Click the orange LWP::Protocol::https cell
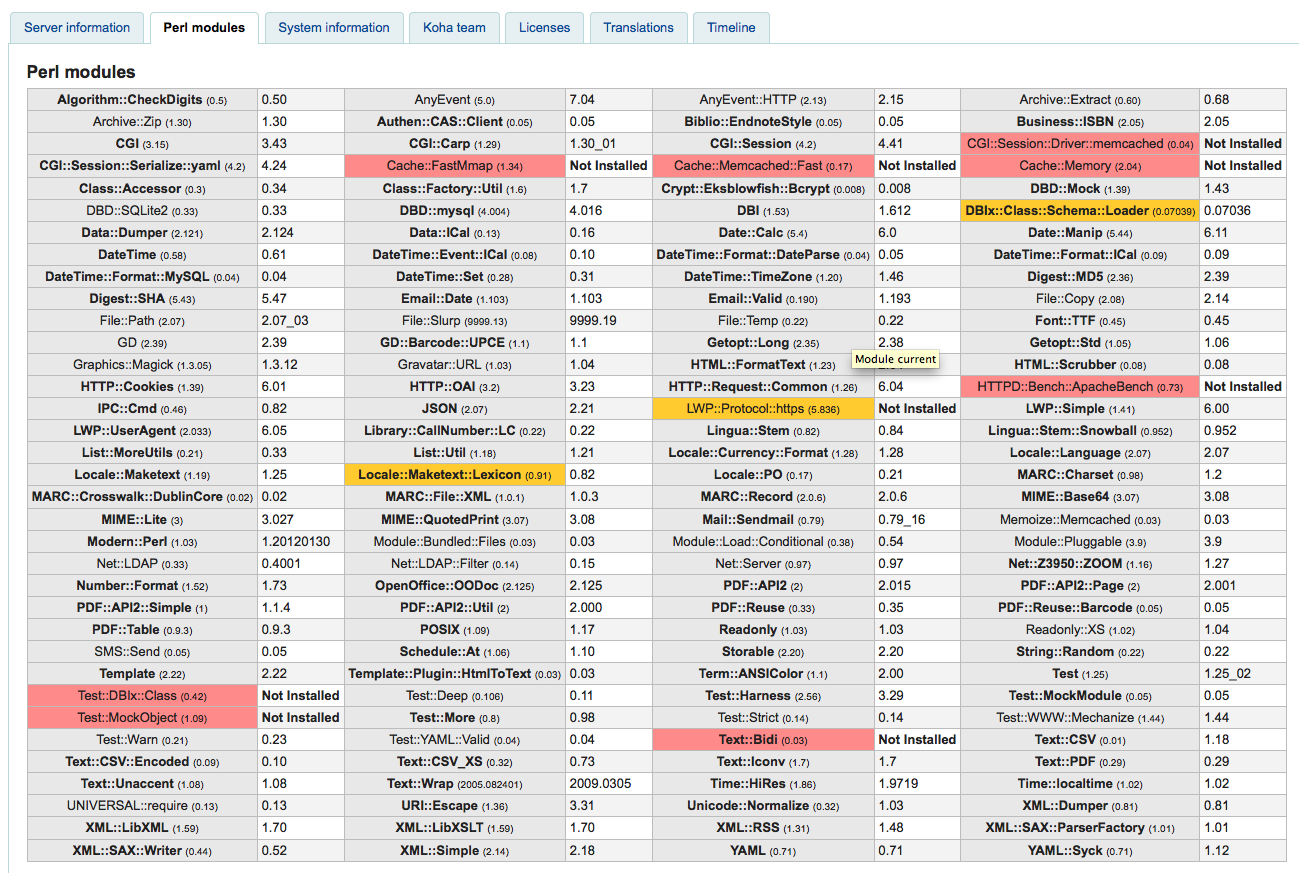 click(763, 409)
